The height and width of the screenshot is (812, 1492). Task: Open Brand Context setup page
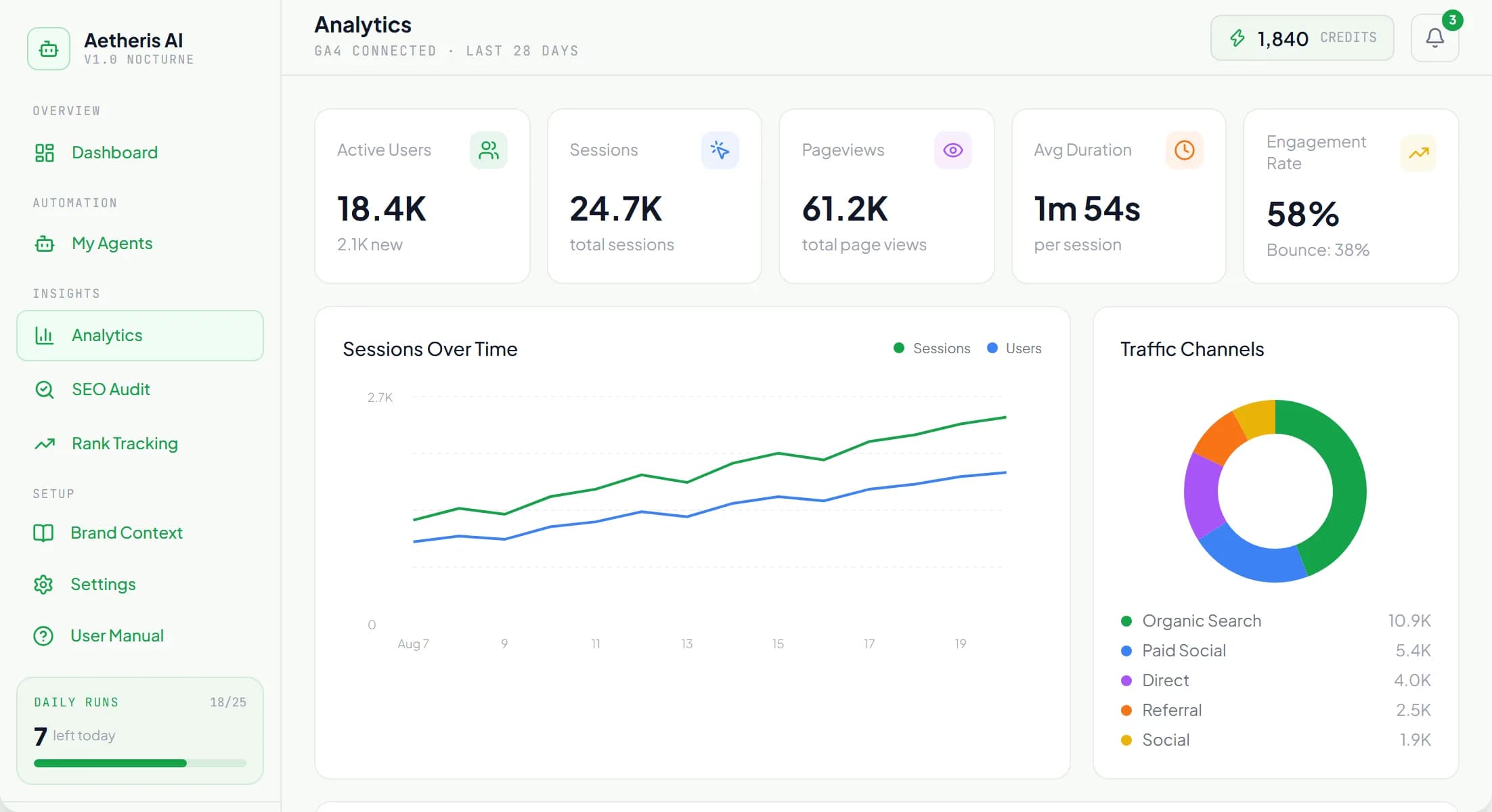pos(140,533)
